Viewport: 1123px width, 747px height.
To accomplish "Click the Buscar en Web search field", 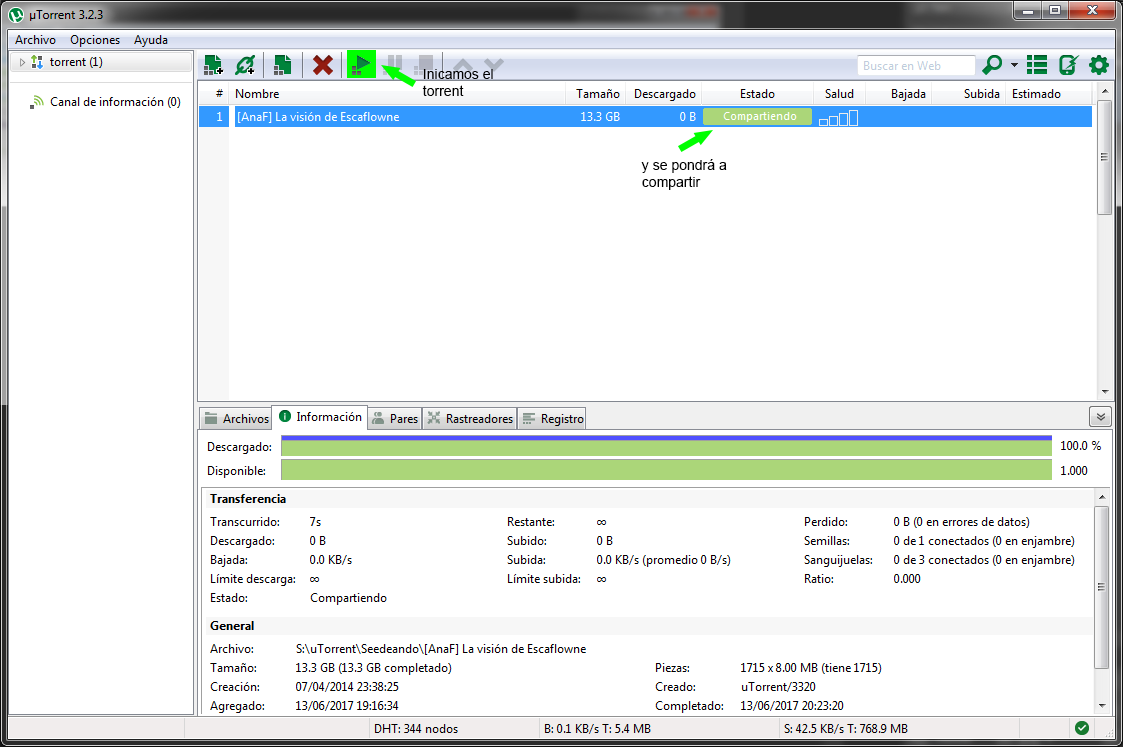I will 915,64.
